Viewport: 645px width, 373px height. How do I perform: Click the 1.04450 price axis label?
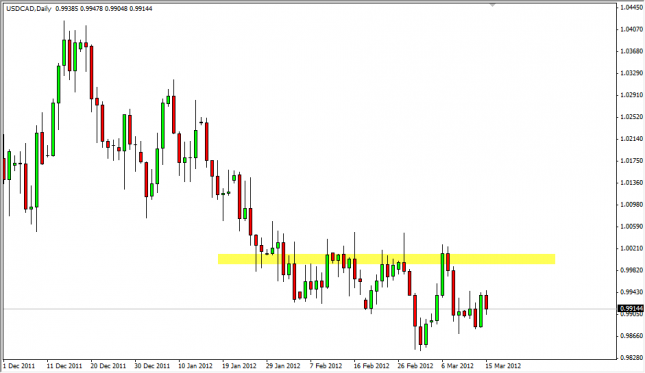coord(631,7)
